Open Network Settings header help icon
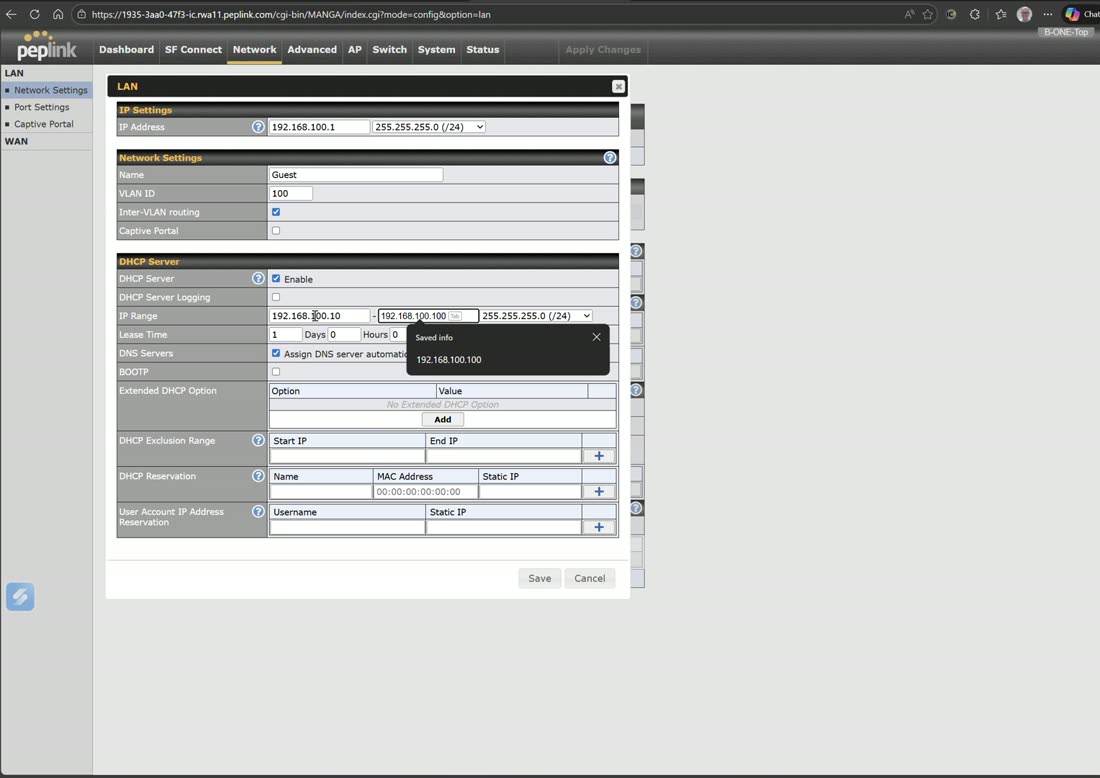Image resolution: width=1100 pixels, height=778 pixels. point(610,158)
